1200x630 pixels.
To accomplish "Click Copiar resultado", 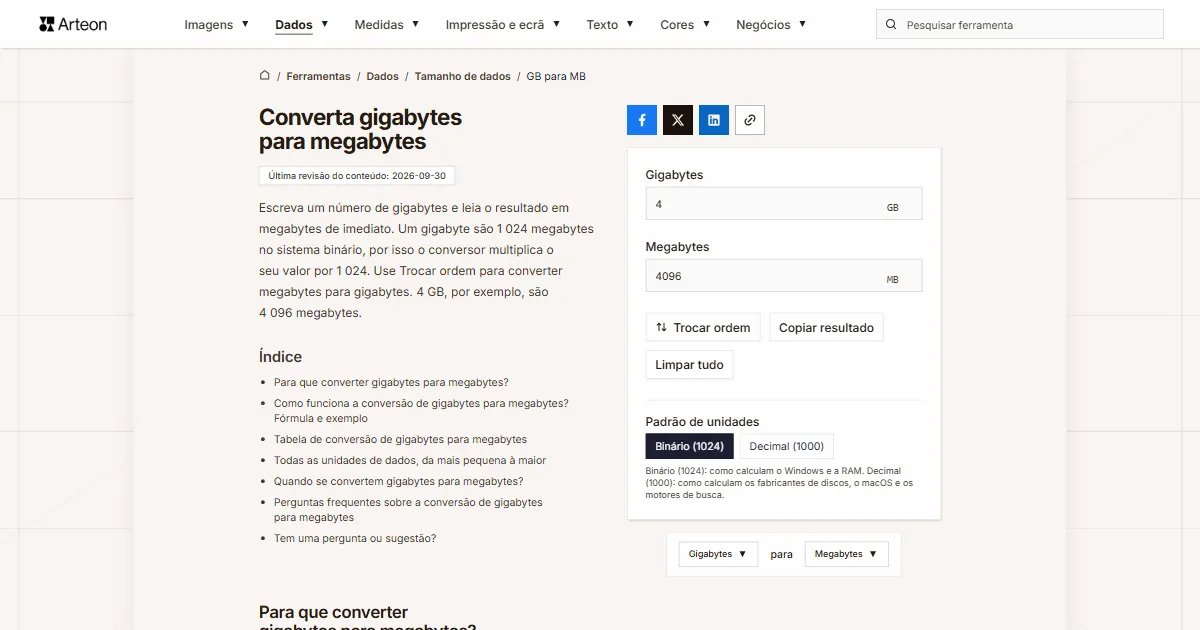I will click(826, 328).
